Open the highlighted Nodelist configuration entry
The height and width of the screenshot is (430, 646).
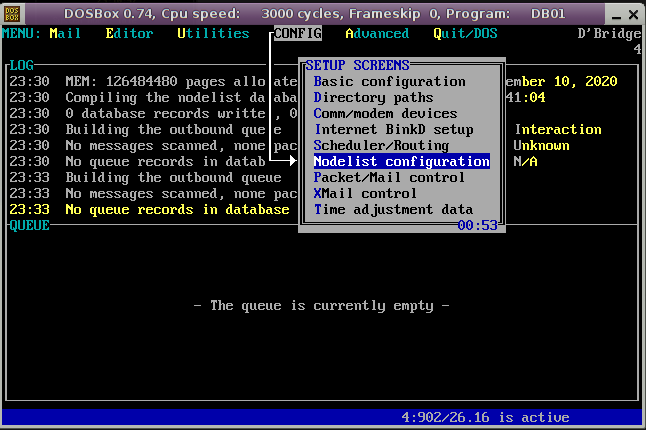tap(401, 161)
